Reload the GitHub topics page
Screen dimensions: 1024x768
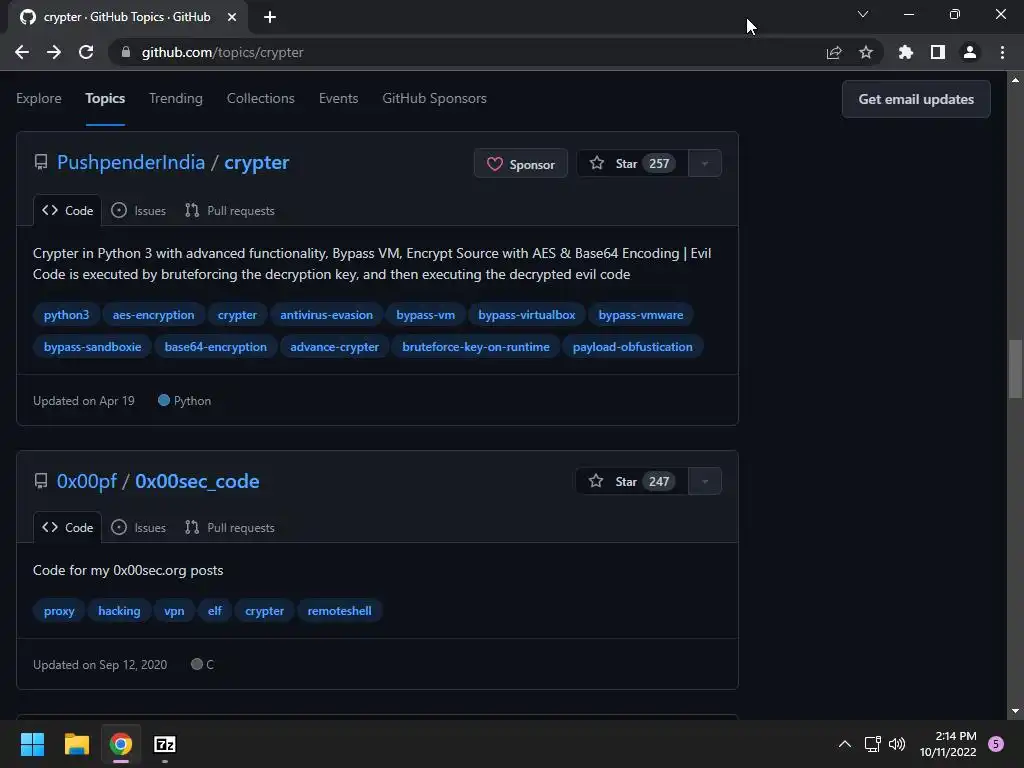(86, 52)
